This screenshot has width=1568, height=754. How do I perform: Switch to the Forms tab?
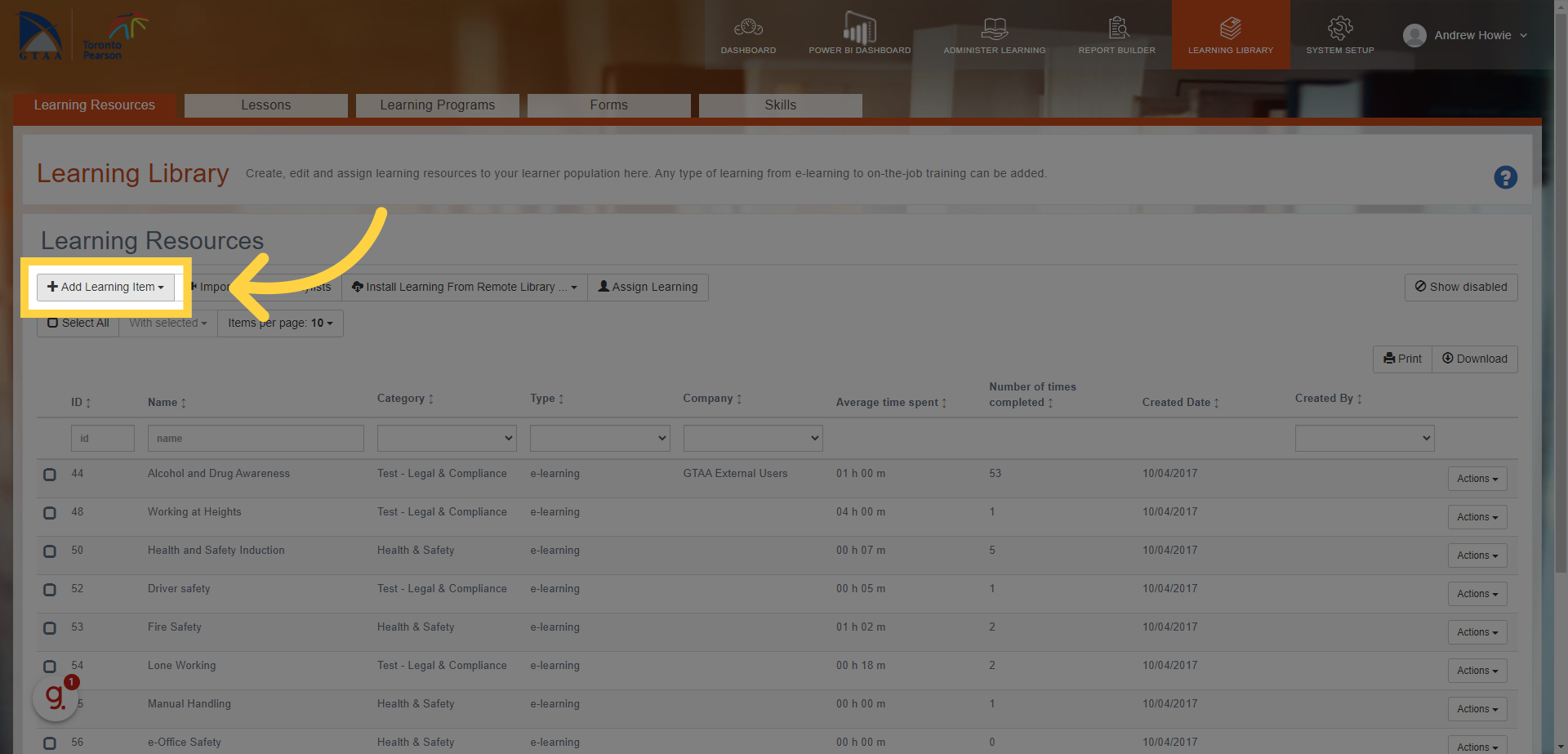pos(609,105)
